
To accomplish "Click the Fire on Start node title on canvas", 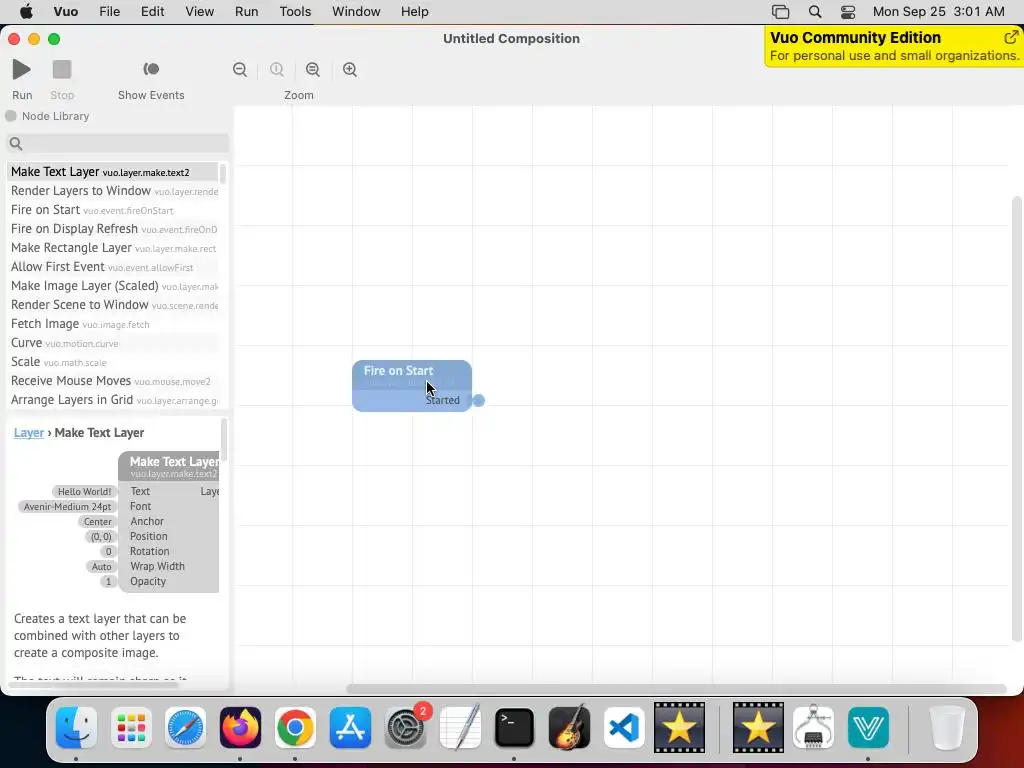I will pos(398,370).
